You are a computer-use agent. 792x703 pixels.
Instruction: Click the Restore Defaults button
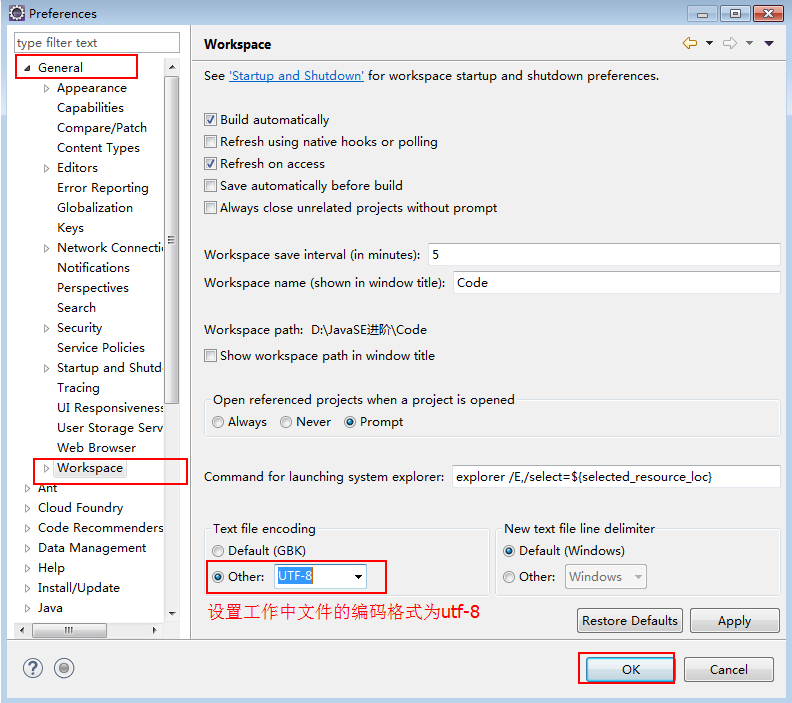click(x=630, y=621)
